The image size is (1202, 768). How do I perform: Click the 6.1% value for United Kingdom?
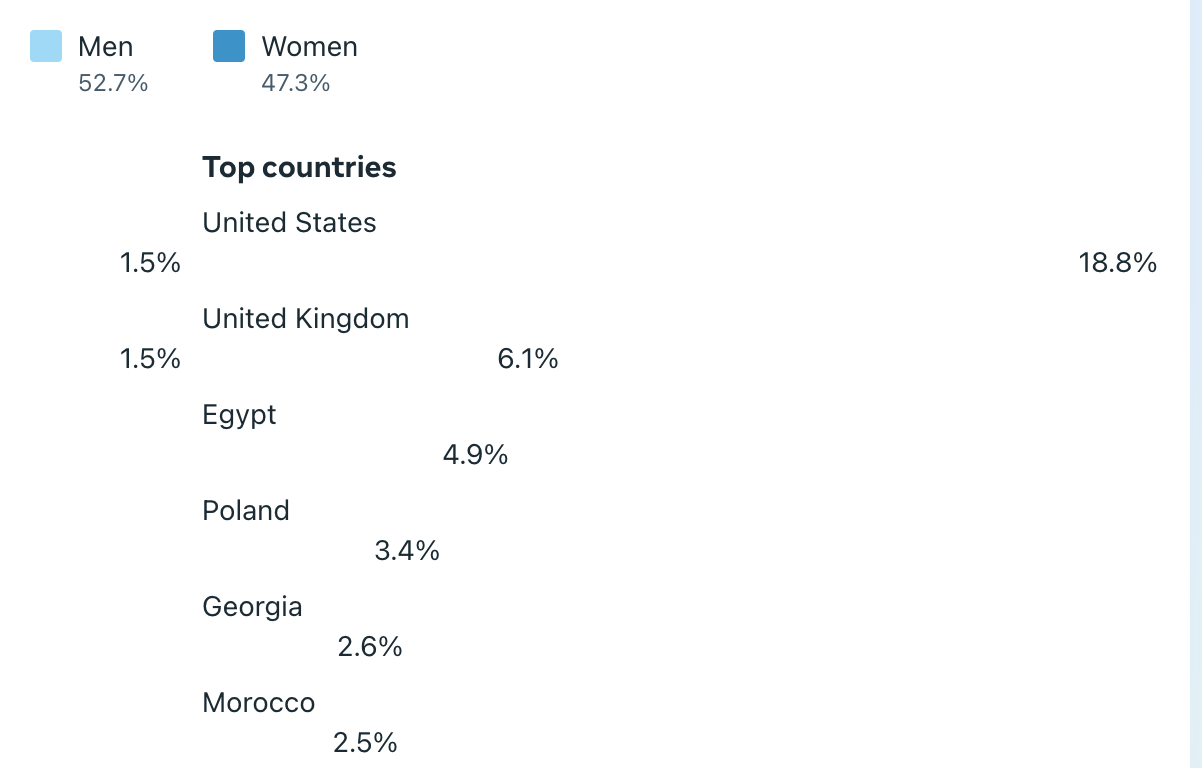(528, 359)
